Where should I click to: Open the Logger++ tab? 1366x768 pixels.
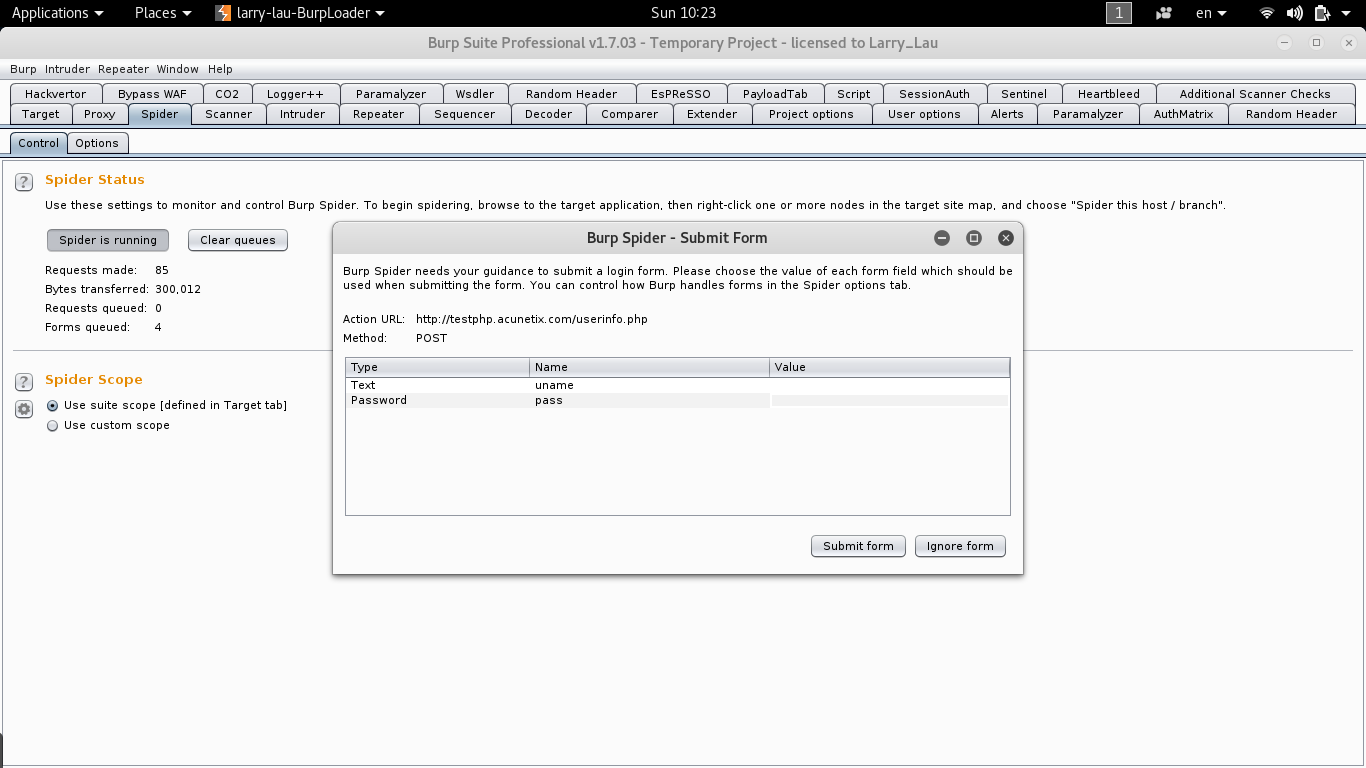click(x=296, y=94)
